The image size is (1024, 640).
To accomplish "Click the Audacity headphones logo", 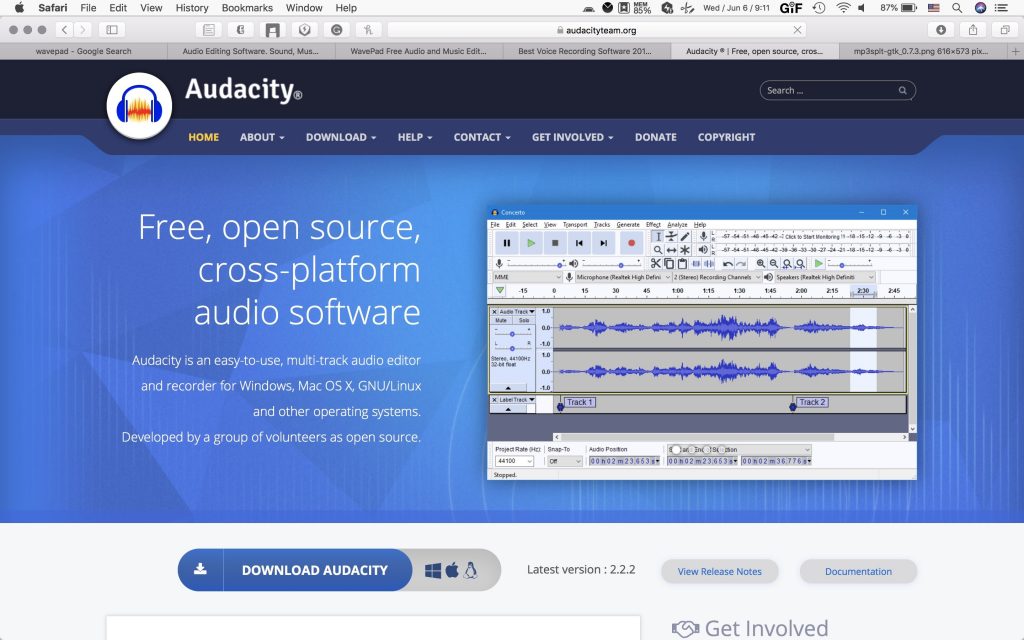I will coord(139,106).
